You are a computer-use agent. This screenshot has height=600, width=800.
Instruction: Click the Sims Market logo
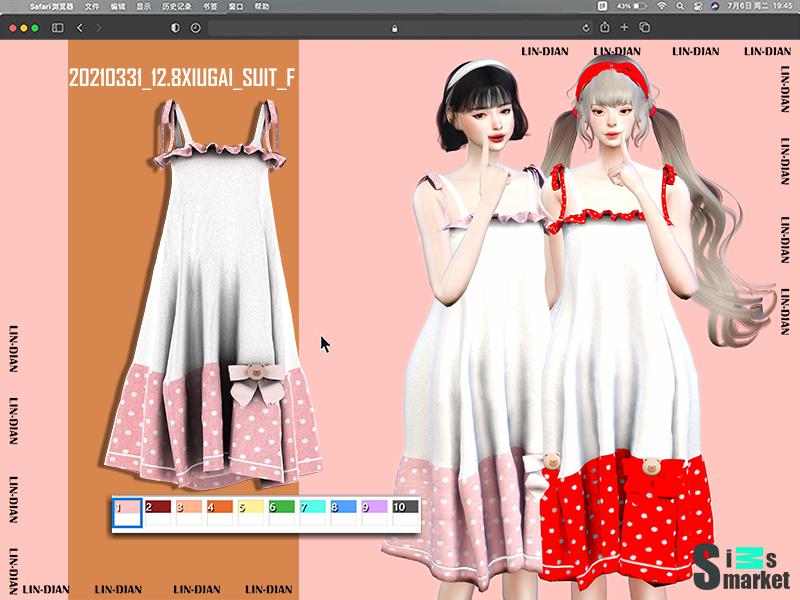click(x=744, y=568)
